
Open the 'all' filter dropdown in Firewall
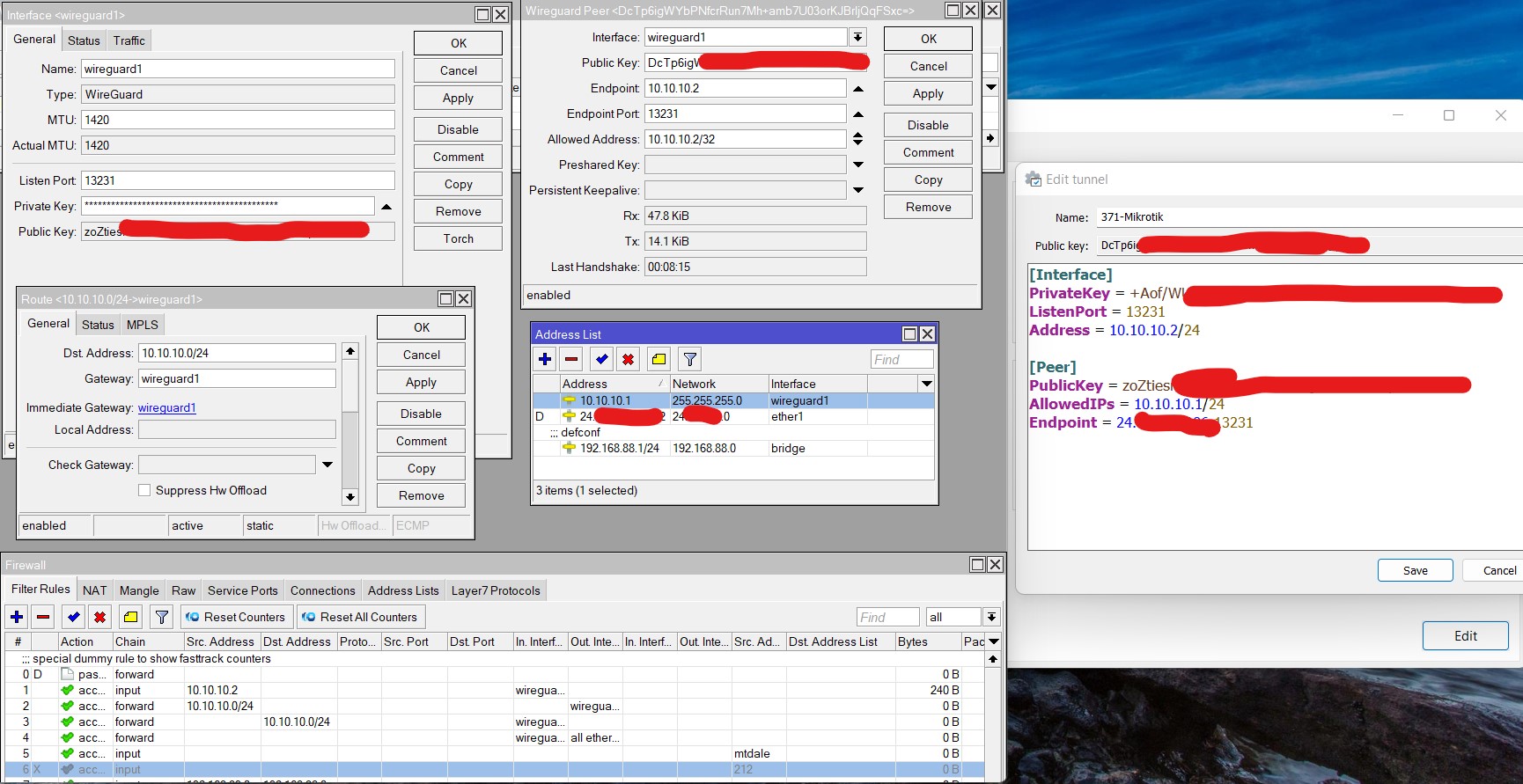tap(992, 617)
